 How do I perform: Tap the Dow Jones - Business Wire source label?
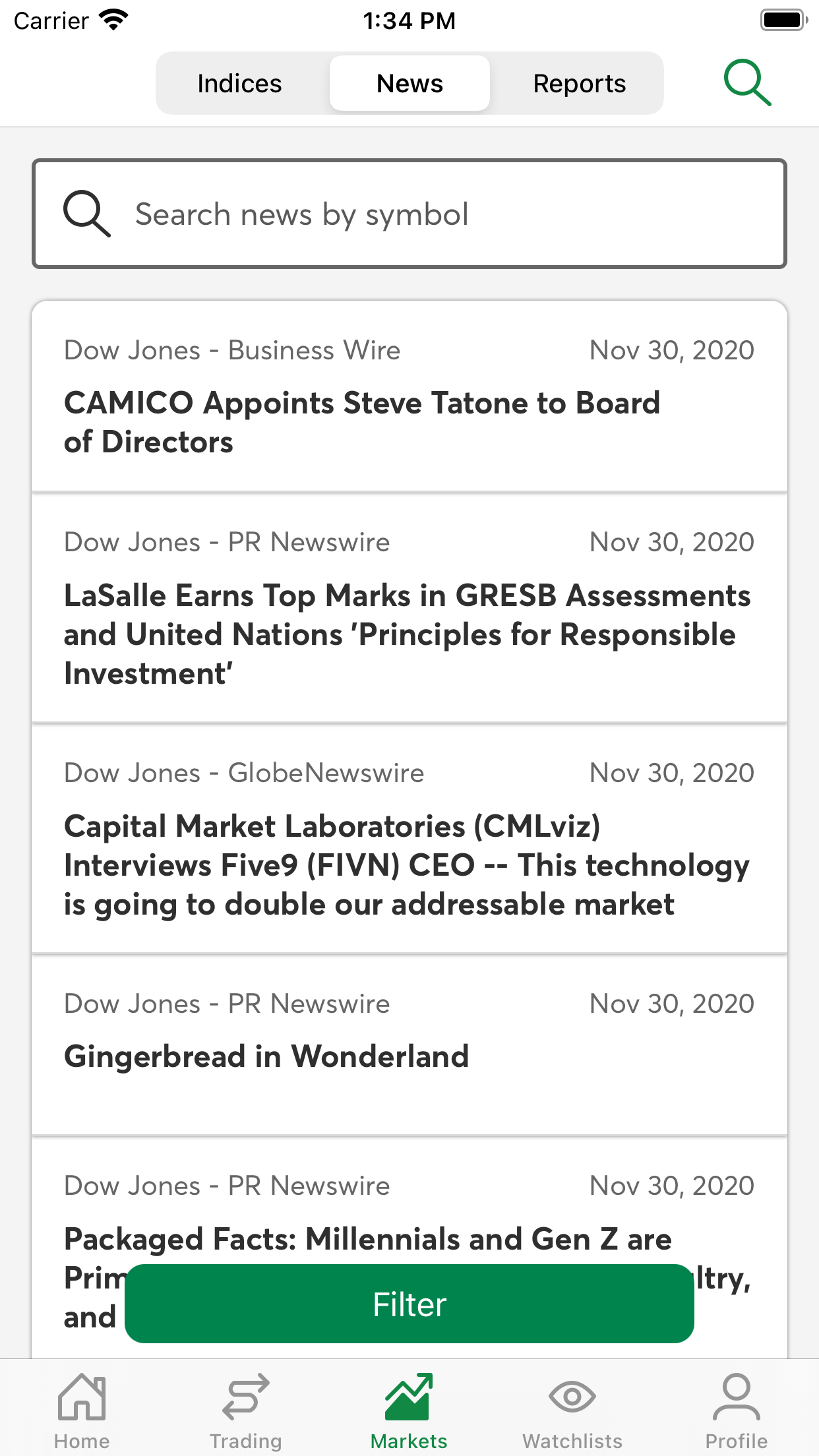(x=232, y=350)
